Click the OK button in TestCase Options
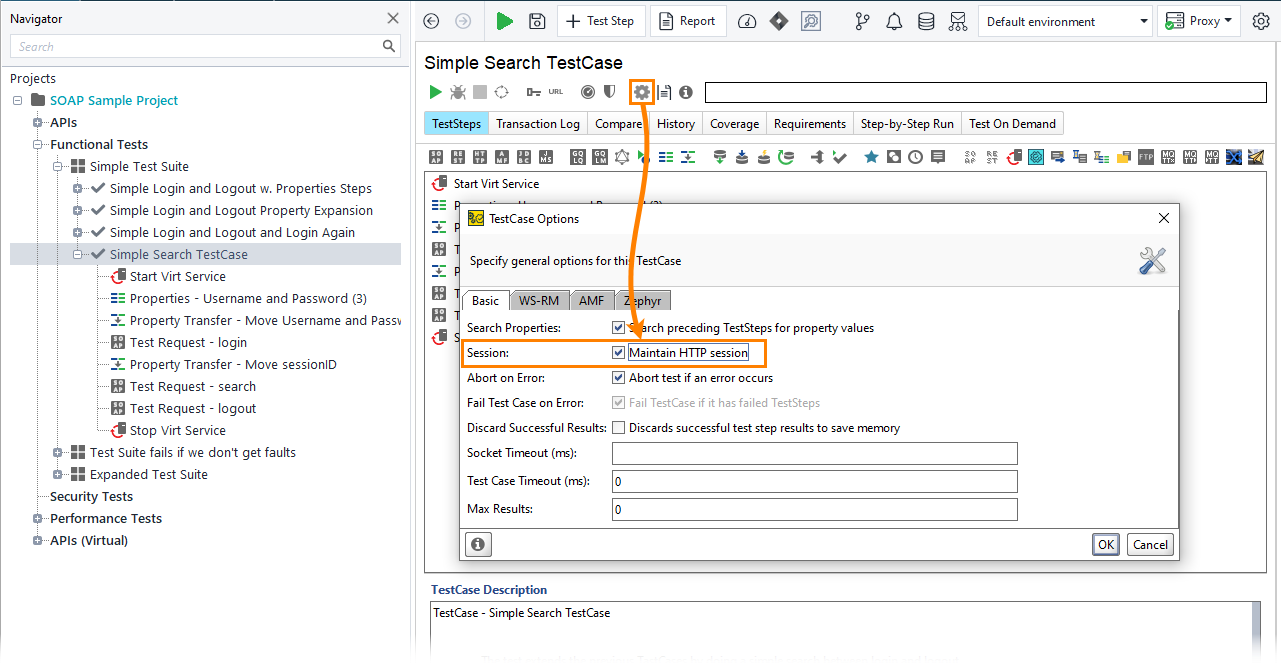Image resolution: width=1281 pixels, height=664 pixels. [1106, 544]
